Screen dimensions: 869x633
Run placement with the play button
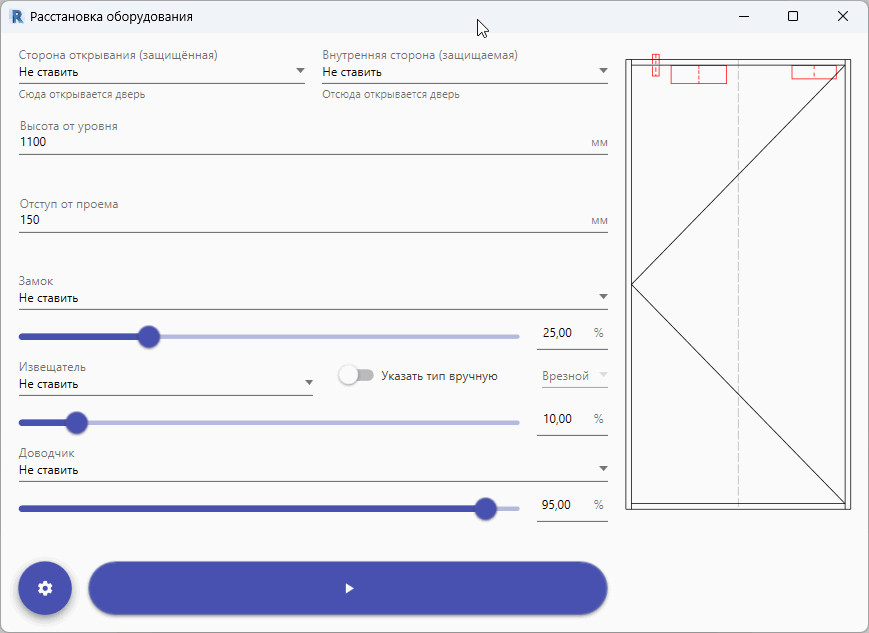point(348,588)
